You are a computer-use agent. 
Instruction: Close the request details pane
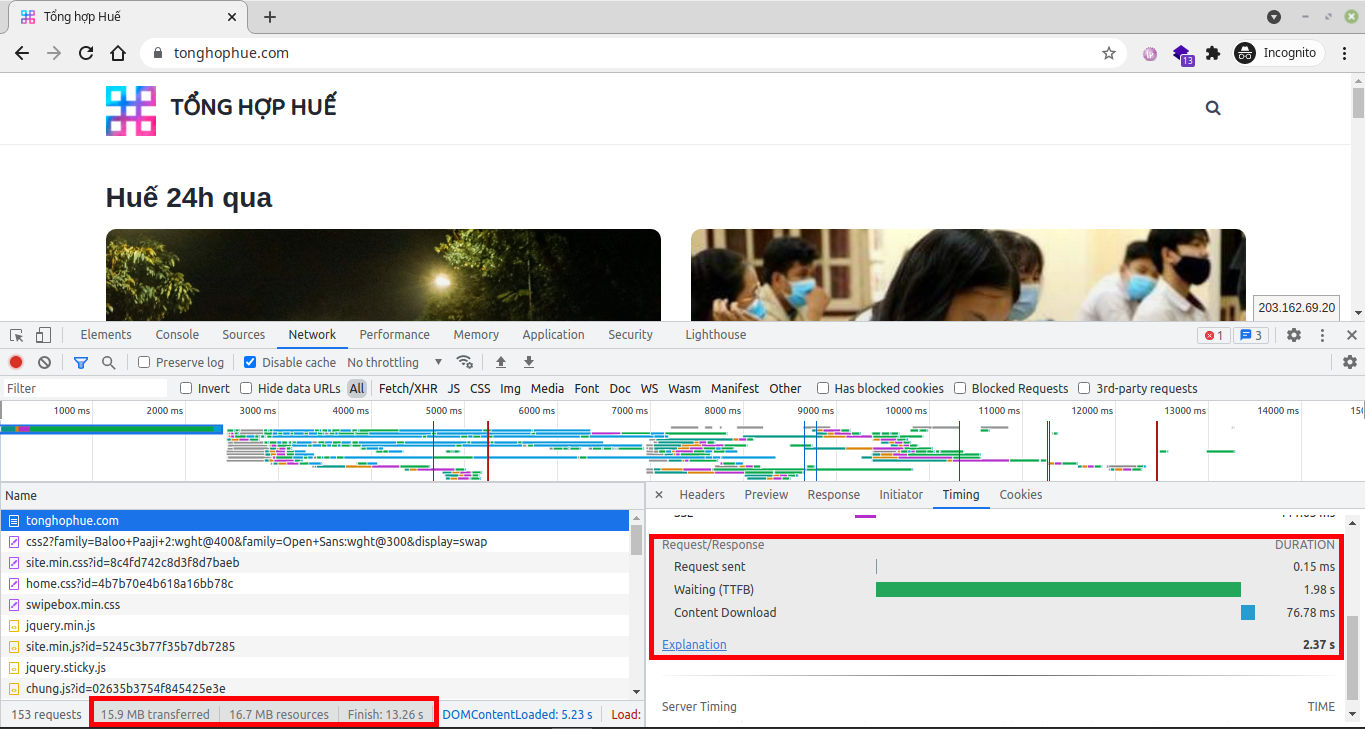(x=659, y=495)
